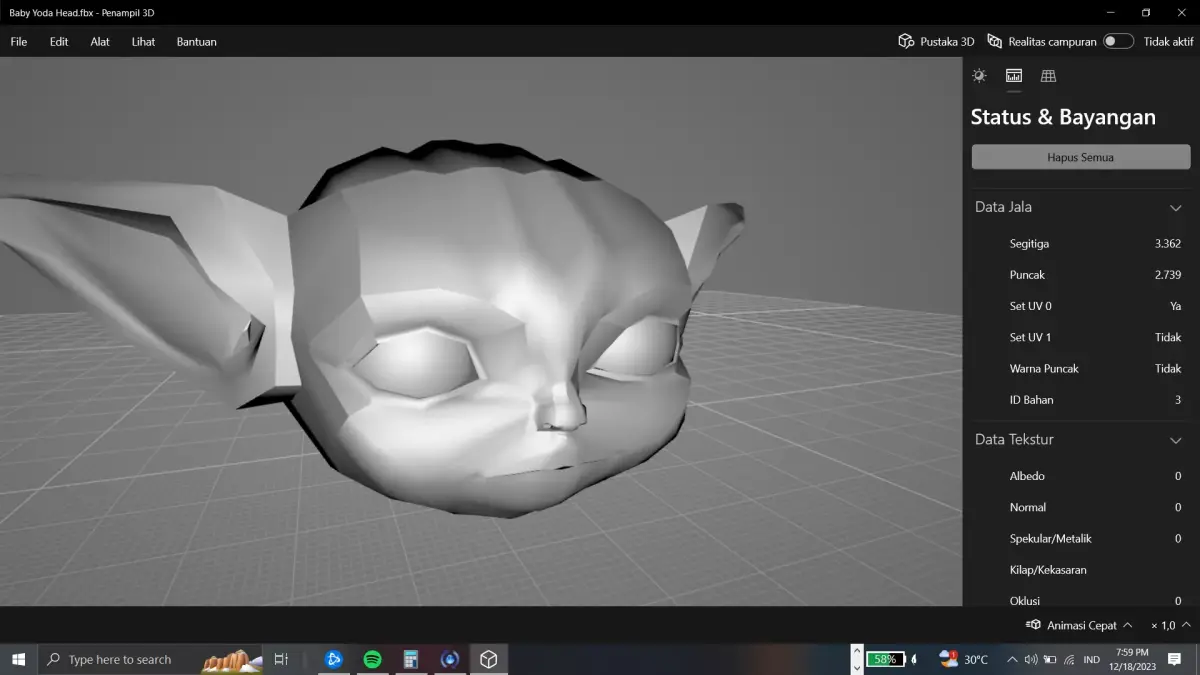Open the Alat menu

[100, 42]
